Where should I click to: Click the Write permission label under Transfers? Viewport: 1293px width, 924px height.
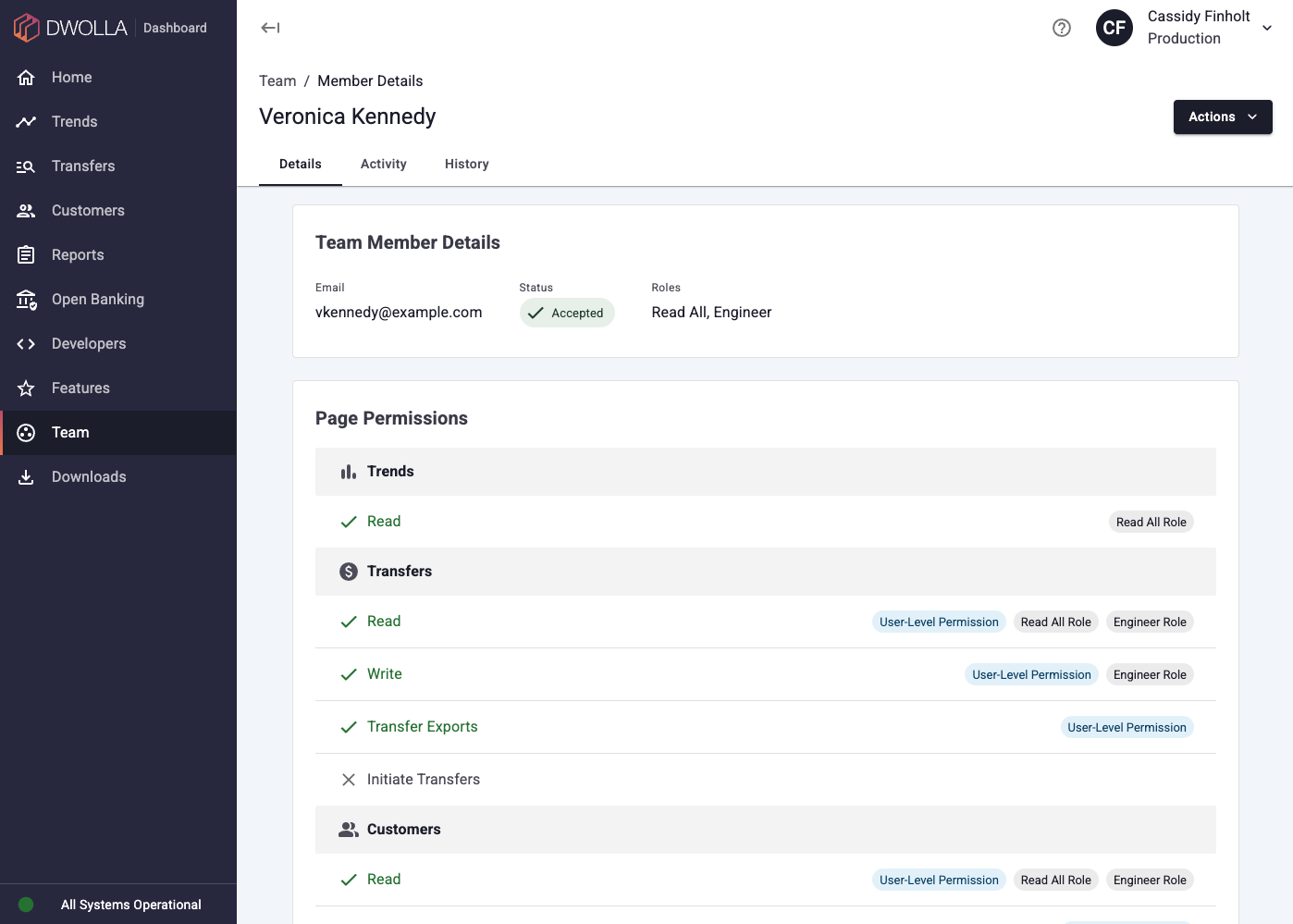tap(385, 674)
